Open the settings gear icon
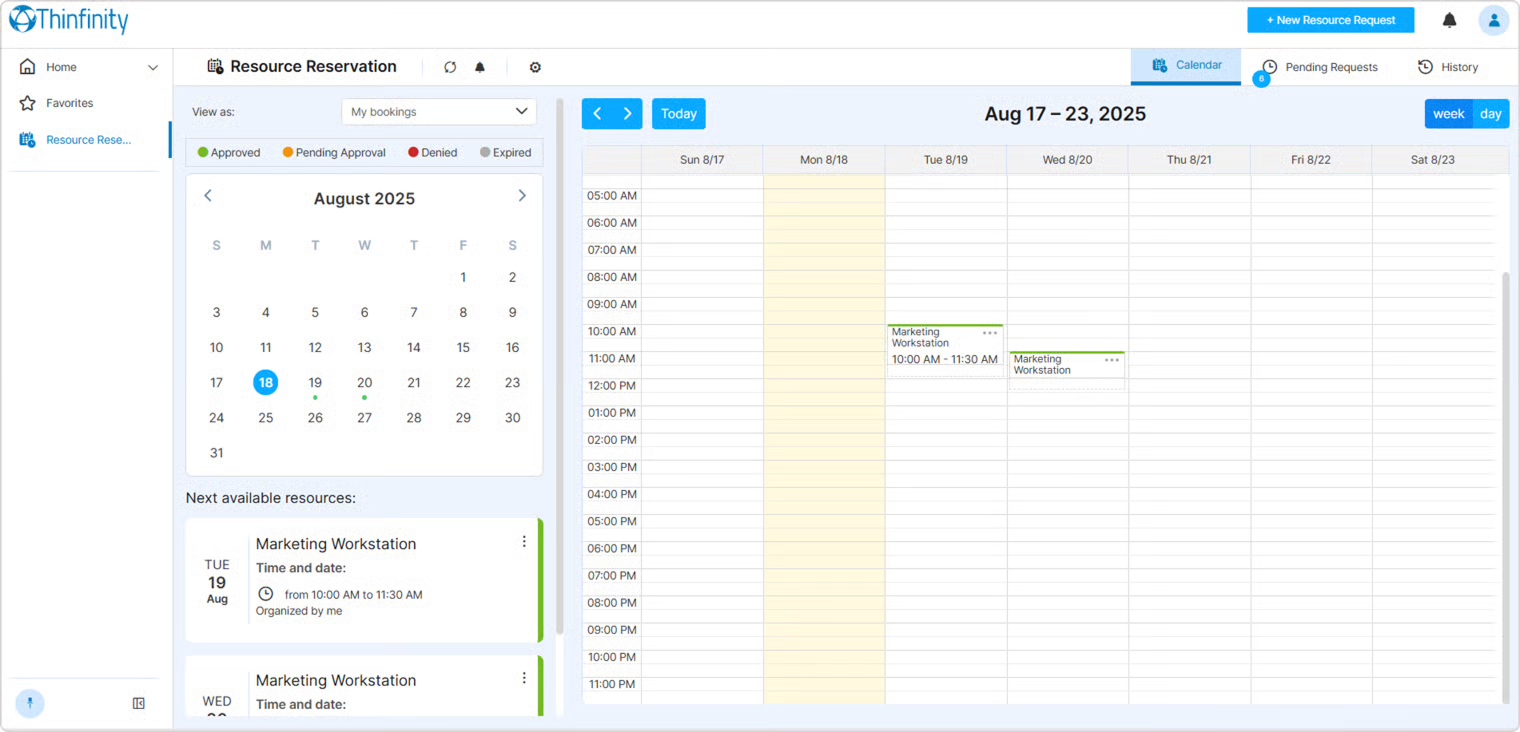The image size is (1520, 732). (535, 67)
